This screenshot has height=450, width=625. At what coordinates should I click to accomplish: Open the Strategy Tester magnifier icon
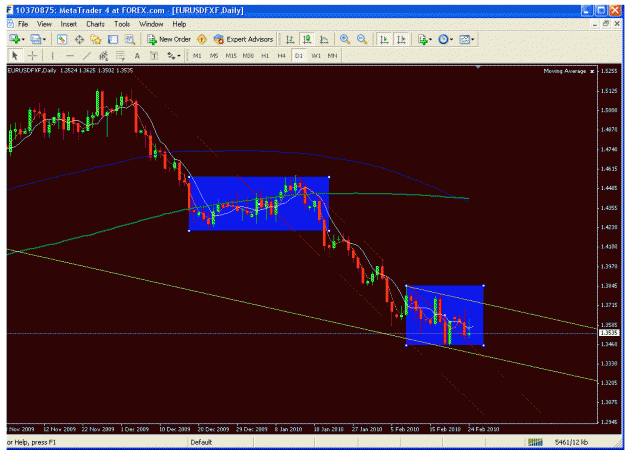tap(130, 39)
